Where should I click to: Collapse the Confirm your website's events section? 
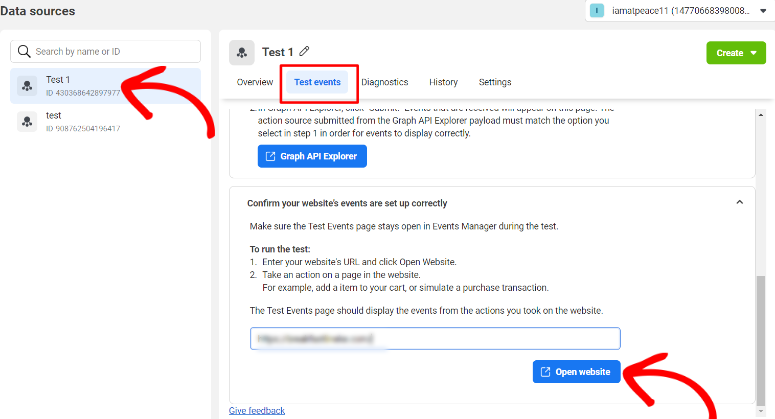[x=739, y=202]
